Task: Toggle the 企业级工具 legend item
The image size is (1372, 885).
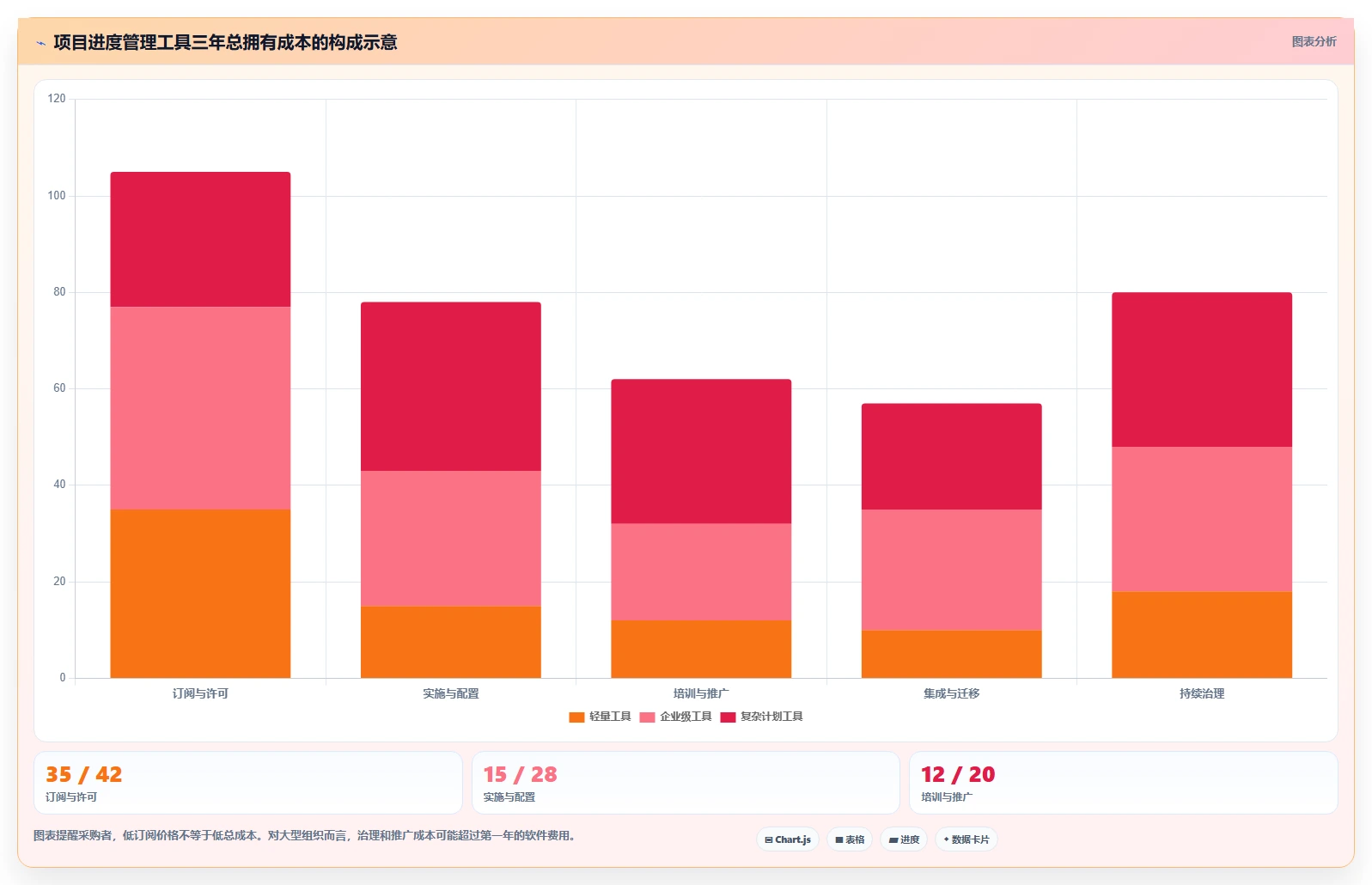Action: (675, 717)
